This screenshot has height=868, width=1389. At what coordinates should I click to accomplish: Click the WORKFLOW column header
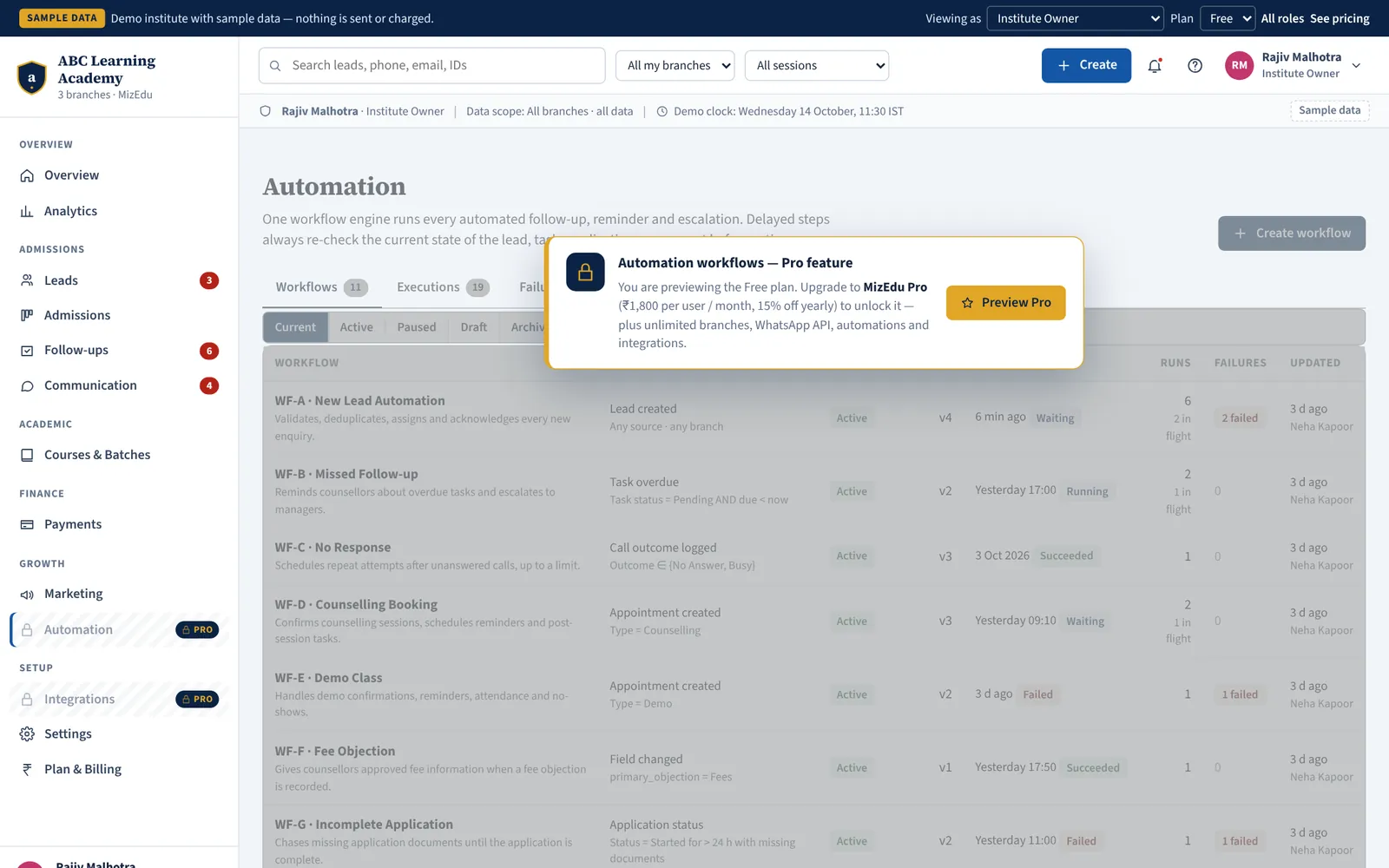click(x=306, y=363)
